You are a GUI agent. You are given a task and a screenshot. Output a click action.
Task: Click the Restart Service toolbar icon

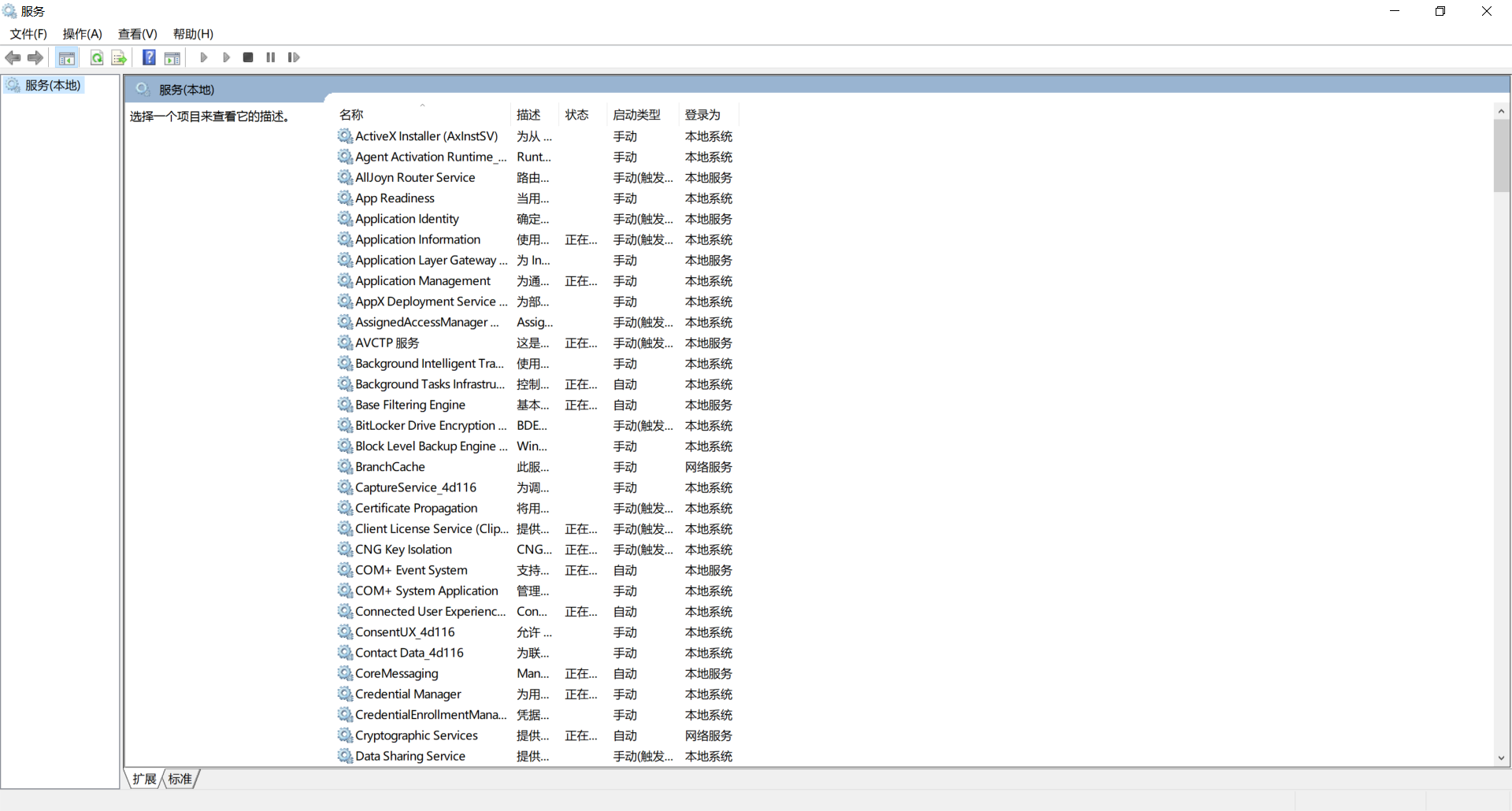(294, 57)
